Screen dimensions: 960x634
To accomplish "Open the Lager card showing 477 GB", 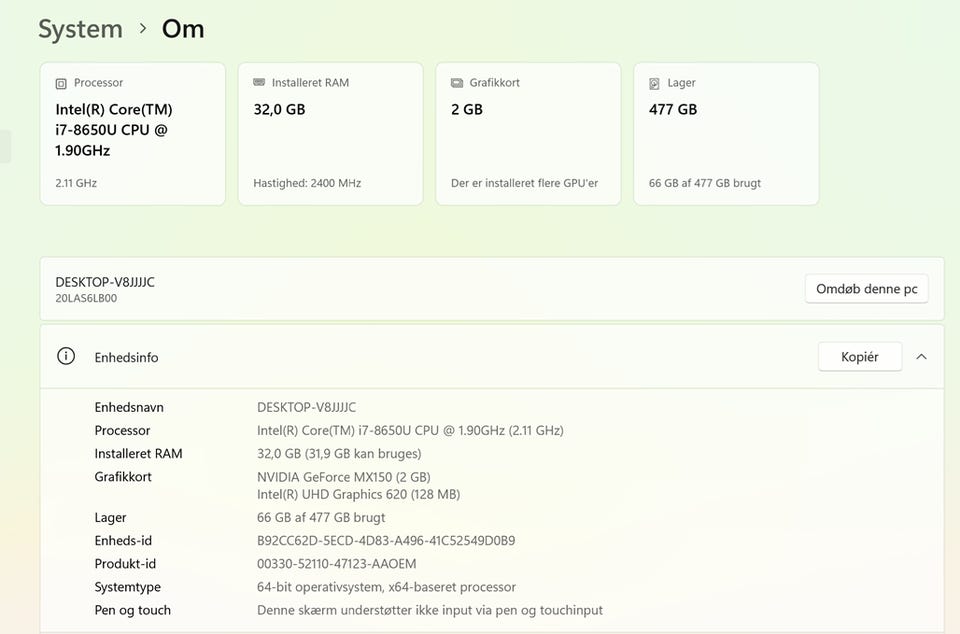I will tap(726, 133).
